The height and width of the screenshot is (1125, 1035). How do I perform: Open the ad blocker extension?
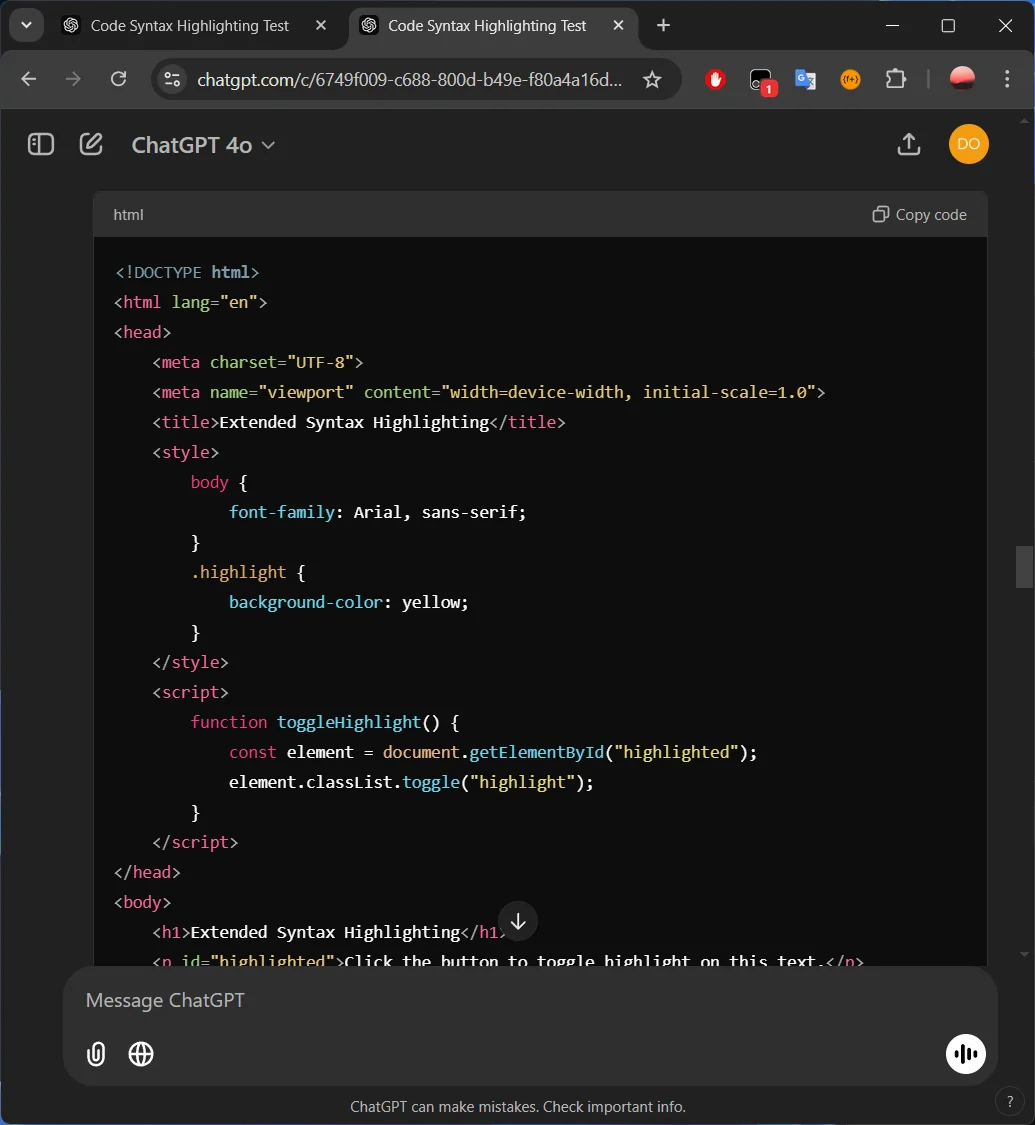pos(715,78)
